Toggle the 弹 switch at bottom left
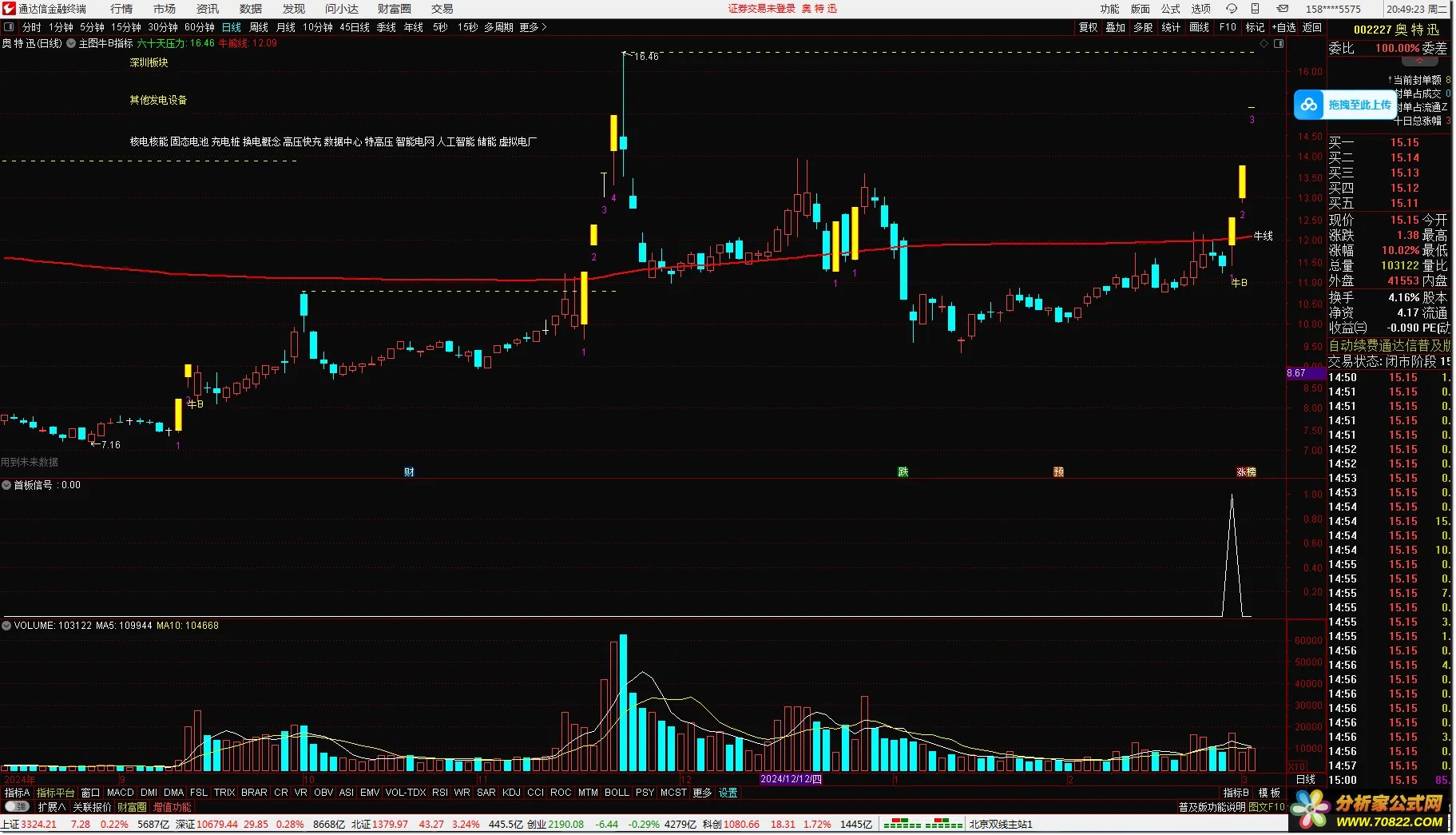The image size is (1456, 835). [16, 808]
